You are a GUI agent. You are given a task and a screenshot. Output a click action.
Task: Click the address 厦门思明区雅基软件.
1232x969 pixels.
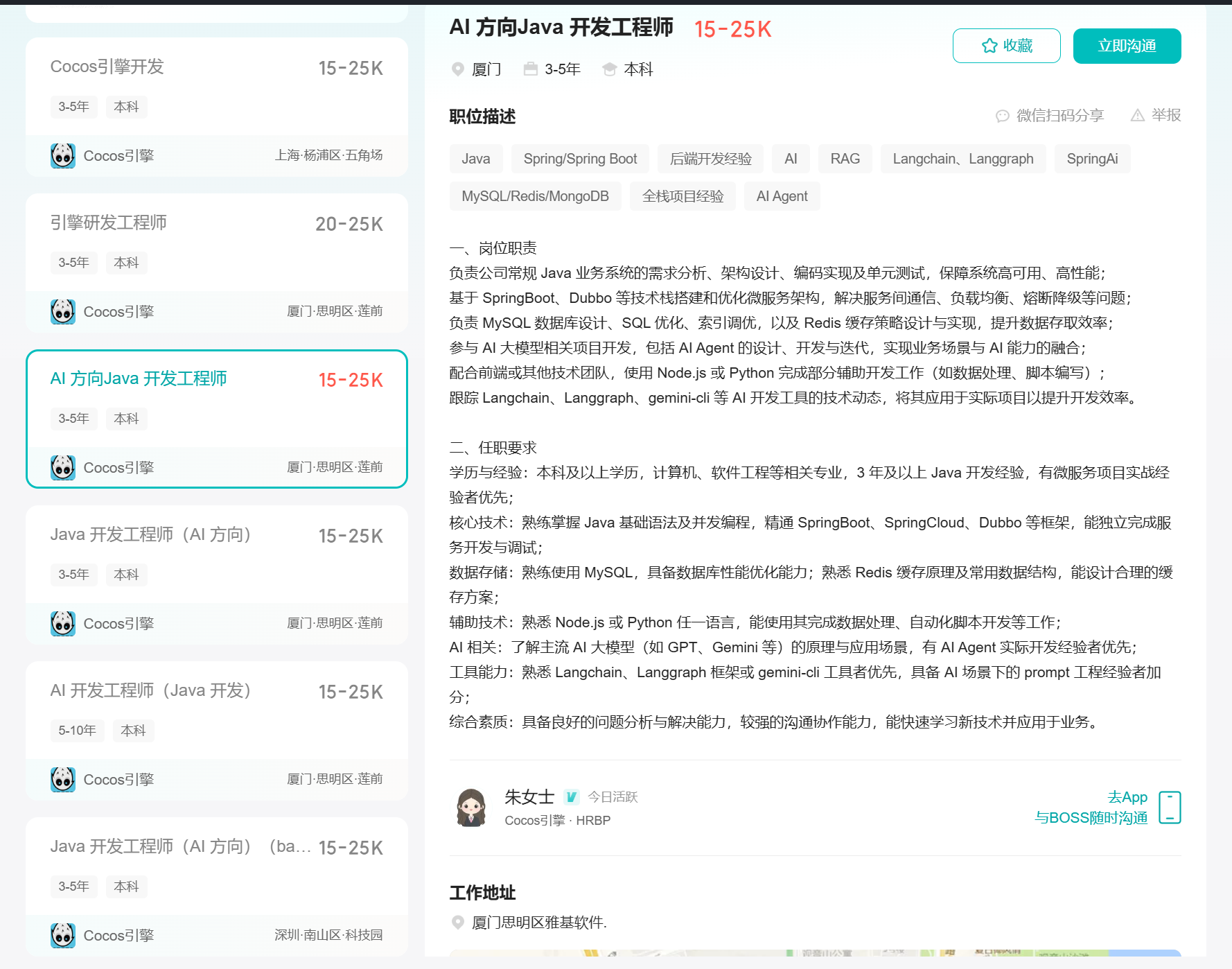(x=538, y=923)
